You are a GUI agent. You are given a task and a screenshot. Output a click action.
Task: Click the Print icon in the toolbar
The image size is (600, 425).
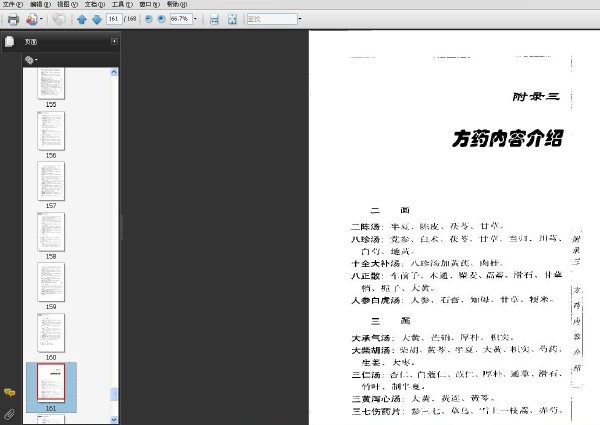point(13,19)
